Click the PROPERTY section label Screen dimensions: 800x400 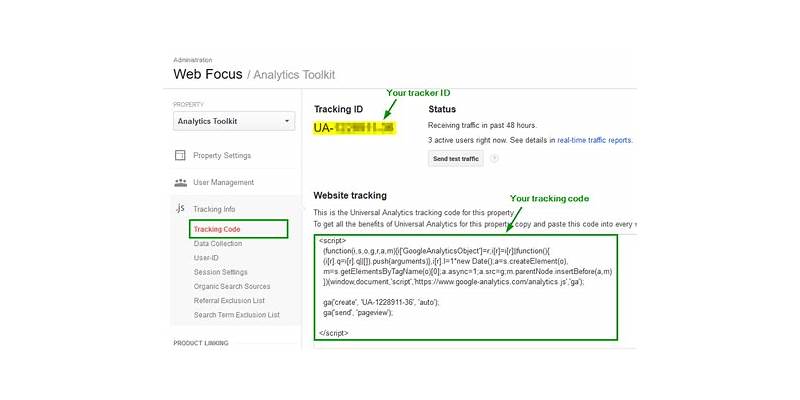pyautogui.click(x=188, y=105)
